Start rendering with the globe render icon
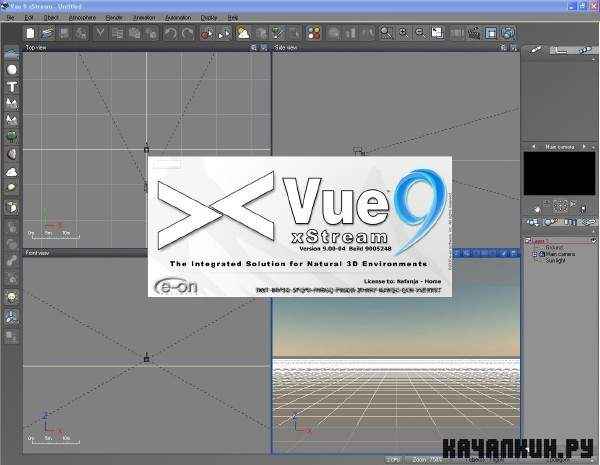Image resolution: width=600 pixels, height=465 pixels. pyautogui.click(x=508, y=33)
